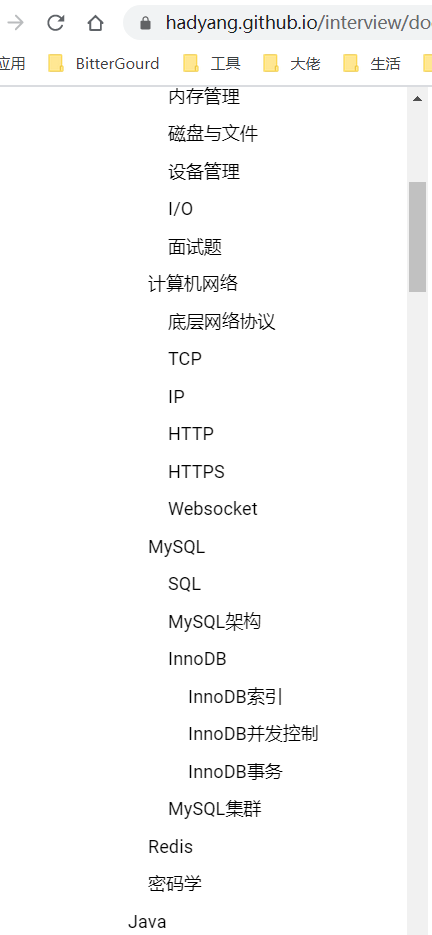This screenshot has height=935, width=432.
Task: Open the 工具 bookmark folder
Action: click(212, 63)
